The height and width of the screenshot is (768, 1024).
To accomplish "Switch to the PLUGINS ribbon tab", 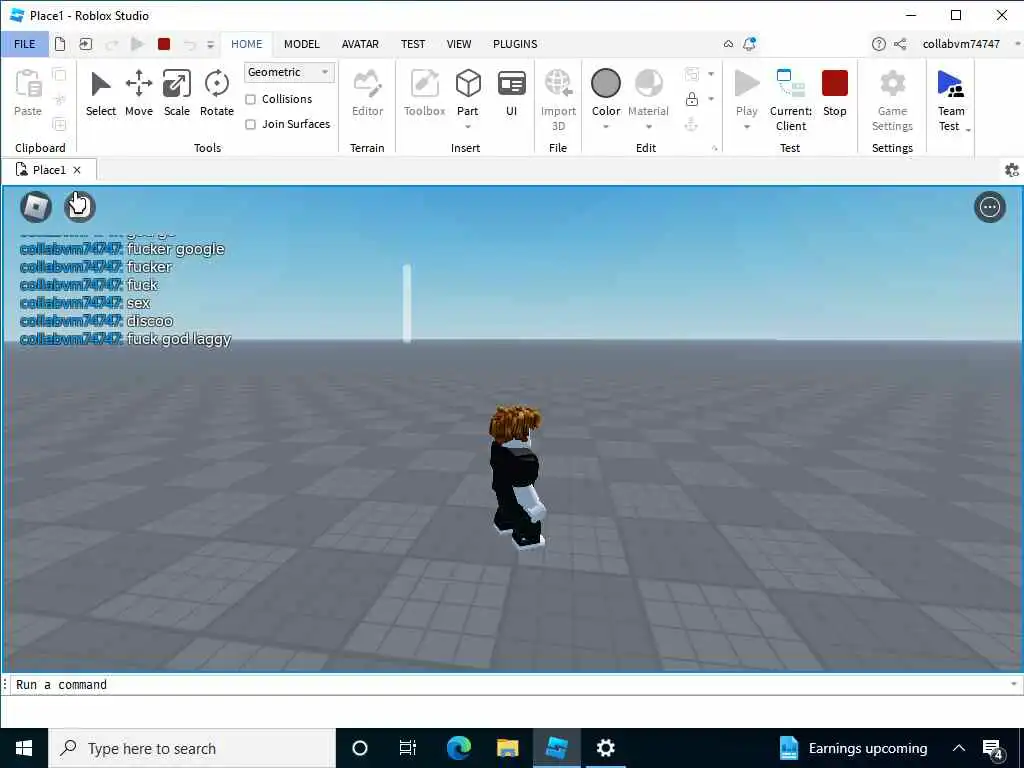I will (x=515, y=44).
